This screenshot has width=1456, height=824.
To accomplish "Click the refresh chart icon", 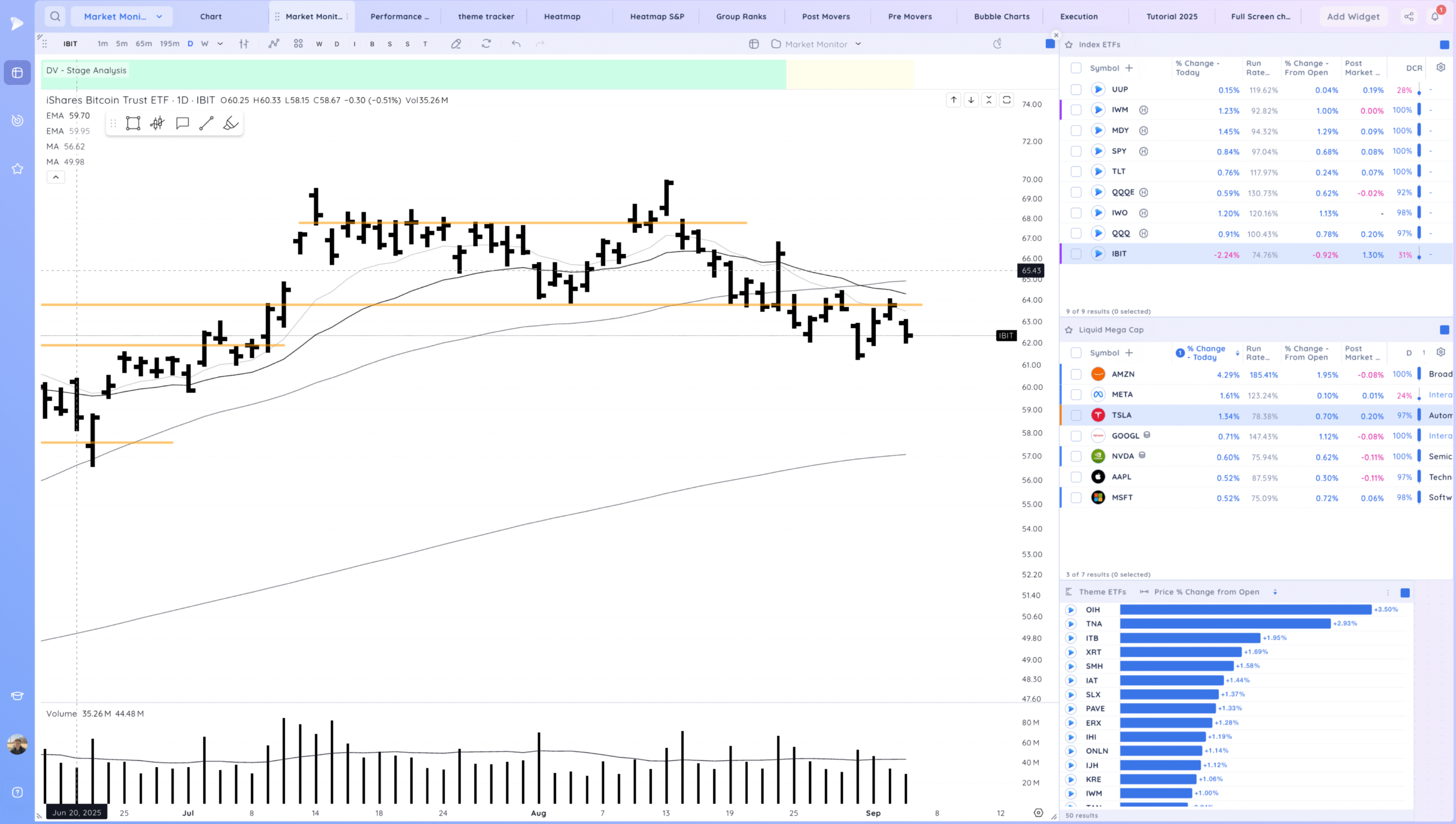I will pyautogui.click(x=486, y=44).
